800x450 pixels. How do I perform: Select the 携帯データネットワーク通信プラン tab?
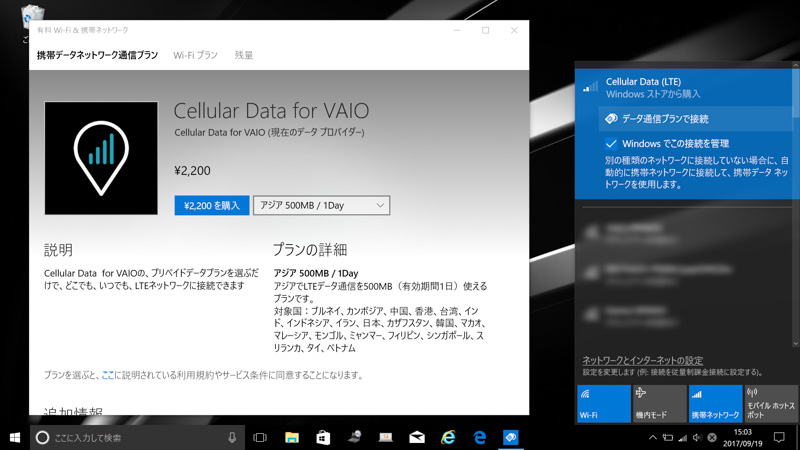tap(97, 55)
